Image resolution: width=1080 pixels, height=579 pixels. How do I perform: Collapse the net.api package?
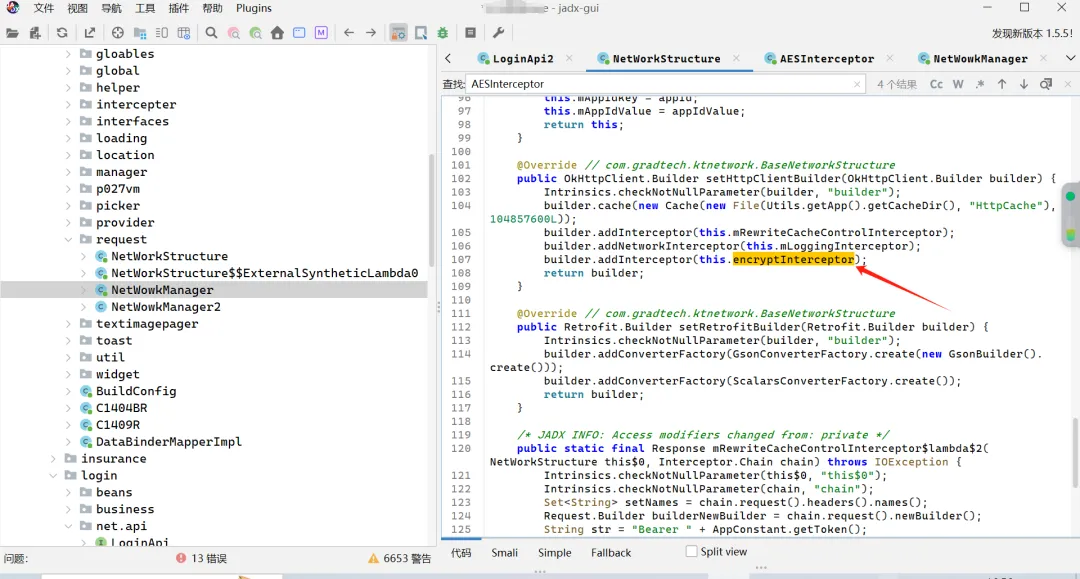pos(68,526)
